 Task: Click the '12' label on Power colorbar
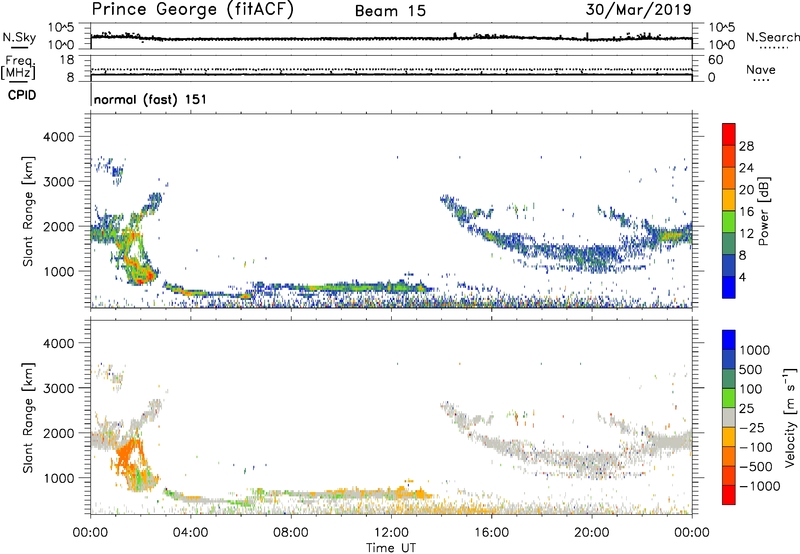tap(746, 233)
